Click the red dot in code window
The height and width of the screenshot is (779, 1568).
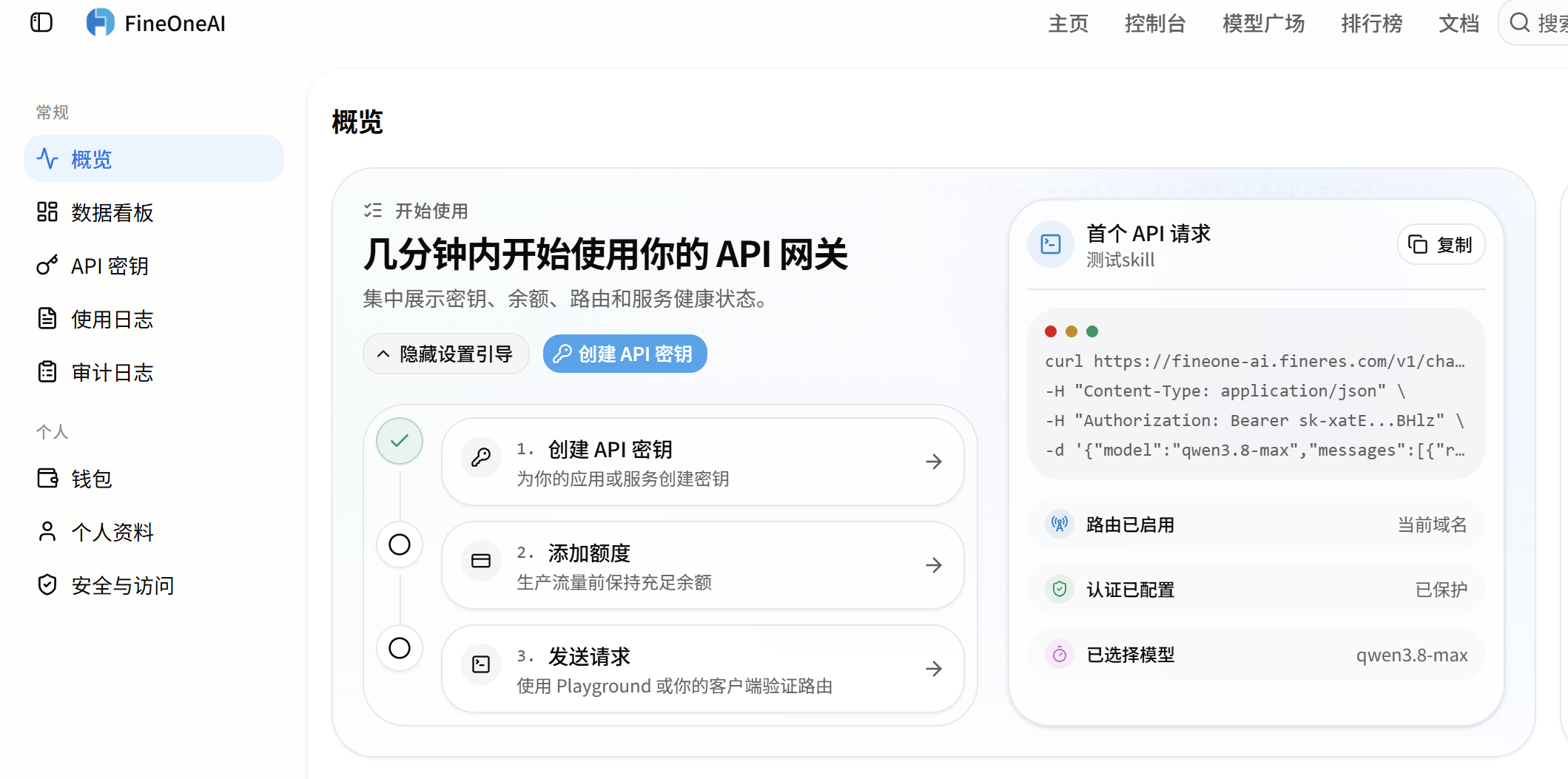coord(1051,331)
